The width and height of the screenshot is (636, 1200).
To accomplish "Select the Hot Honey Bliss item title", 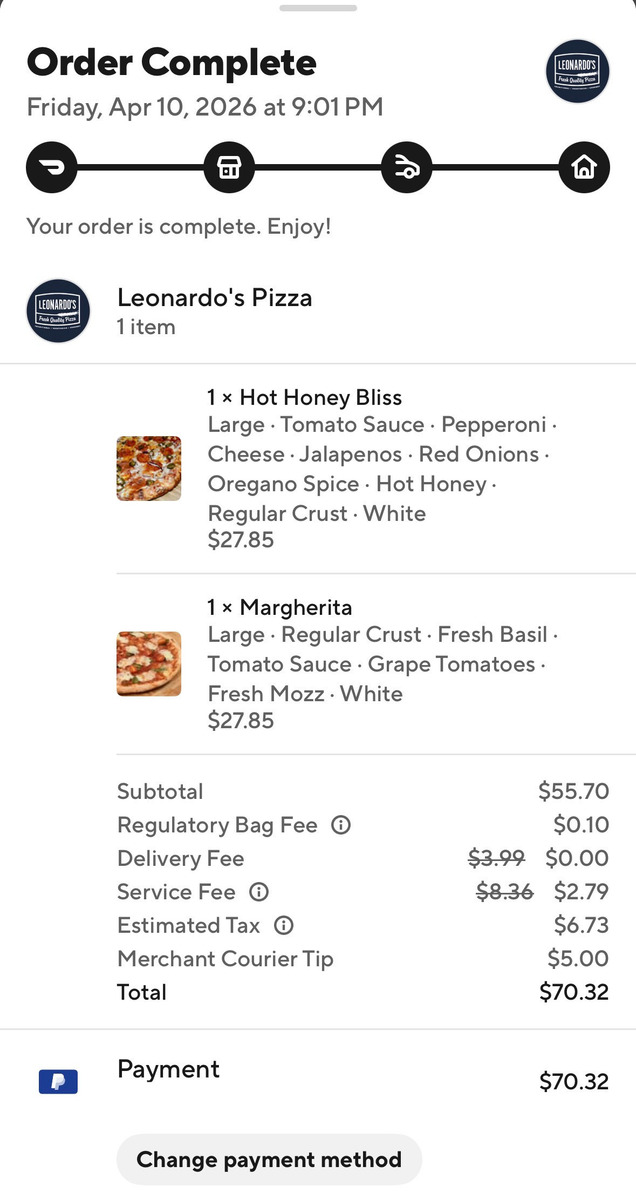I will coord(305,397).
